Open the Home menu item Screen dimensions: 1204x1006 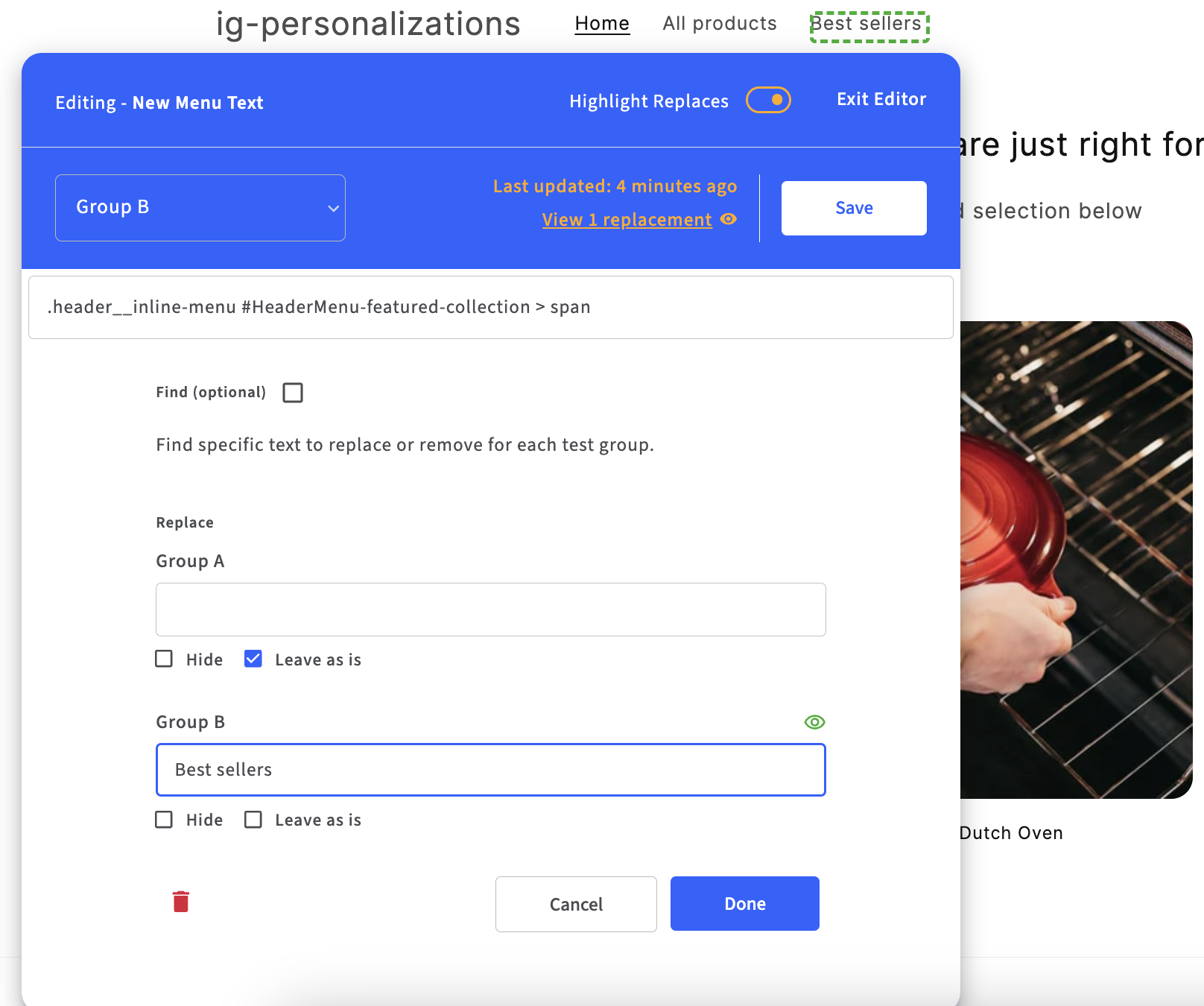[602, 24]
